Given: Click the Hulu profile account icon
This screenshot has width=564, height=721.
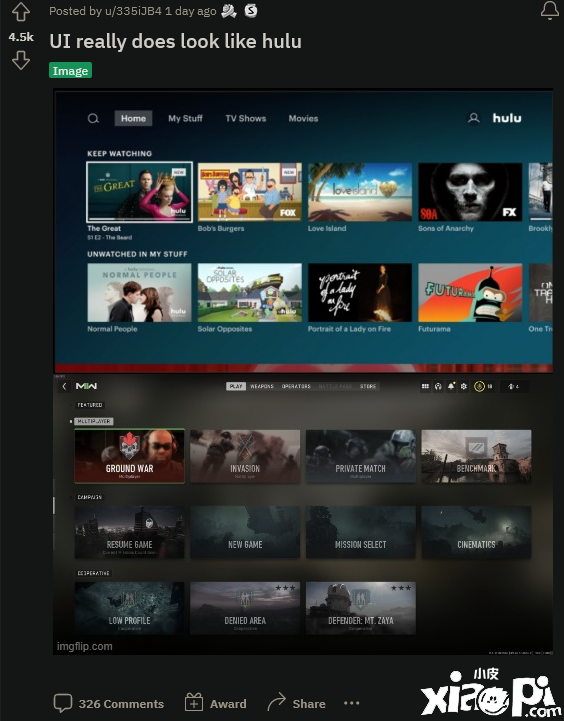Looking at the screenshot, I should (x=473, y=118).
